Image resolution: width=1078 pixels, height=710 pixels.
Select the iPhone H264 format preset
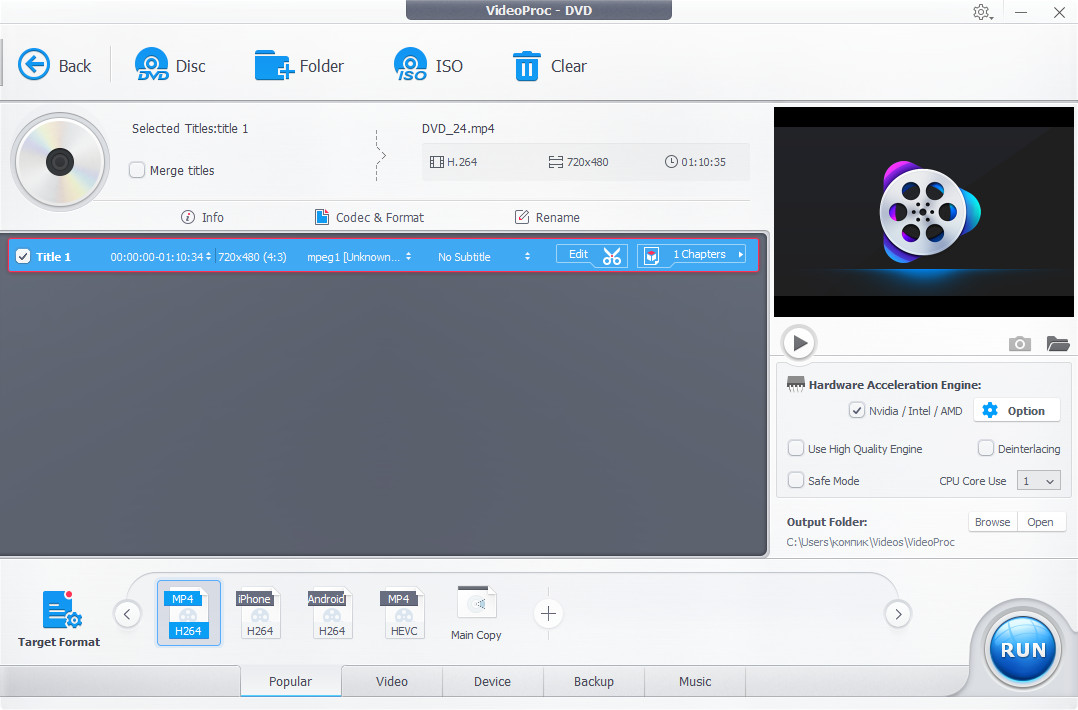[258, 613]
